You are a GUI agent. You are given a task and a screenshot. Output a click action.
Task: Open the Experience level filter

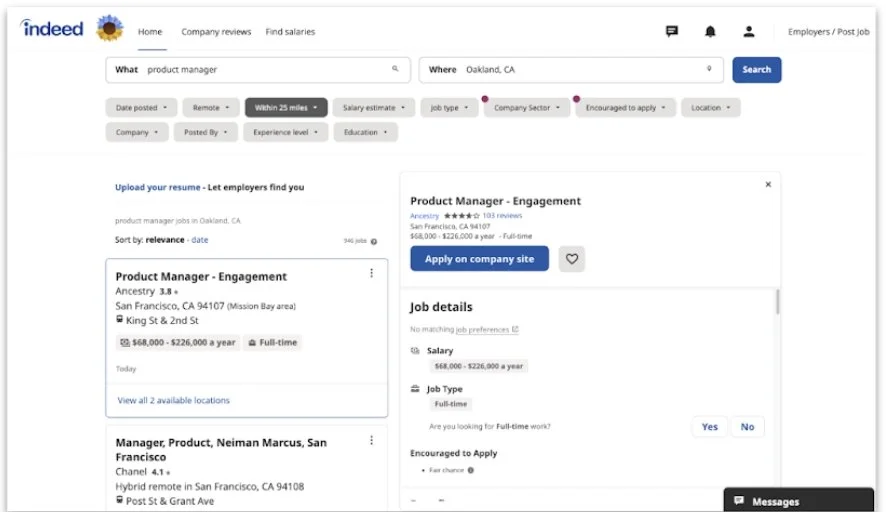[285, 132]
